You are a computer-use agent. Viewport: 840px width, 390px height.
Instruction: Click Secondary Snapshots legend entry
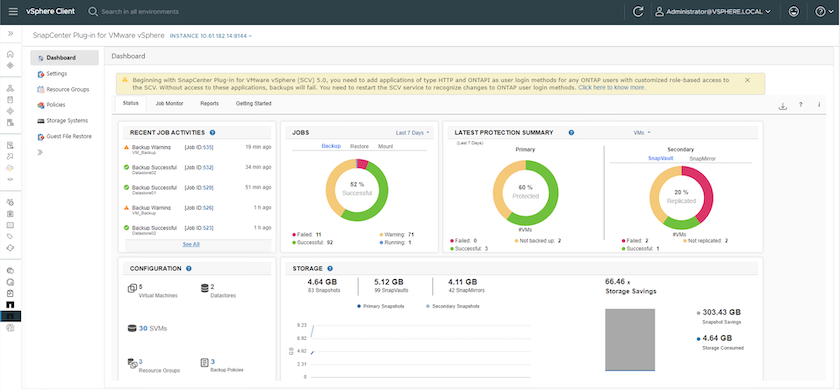453,306
